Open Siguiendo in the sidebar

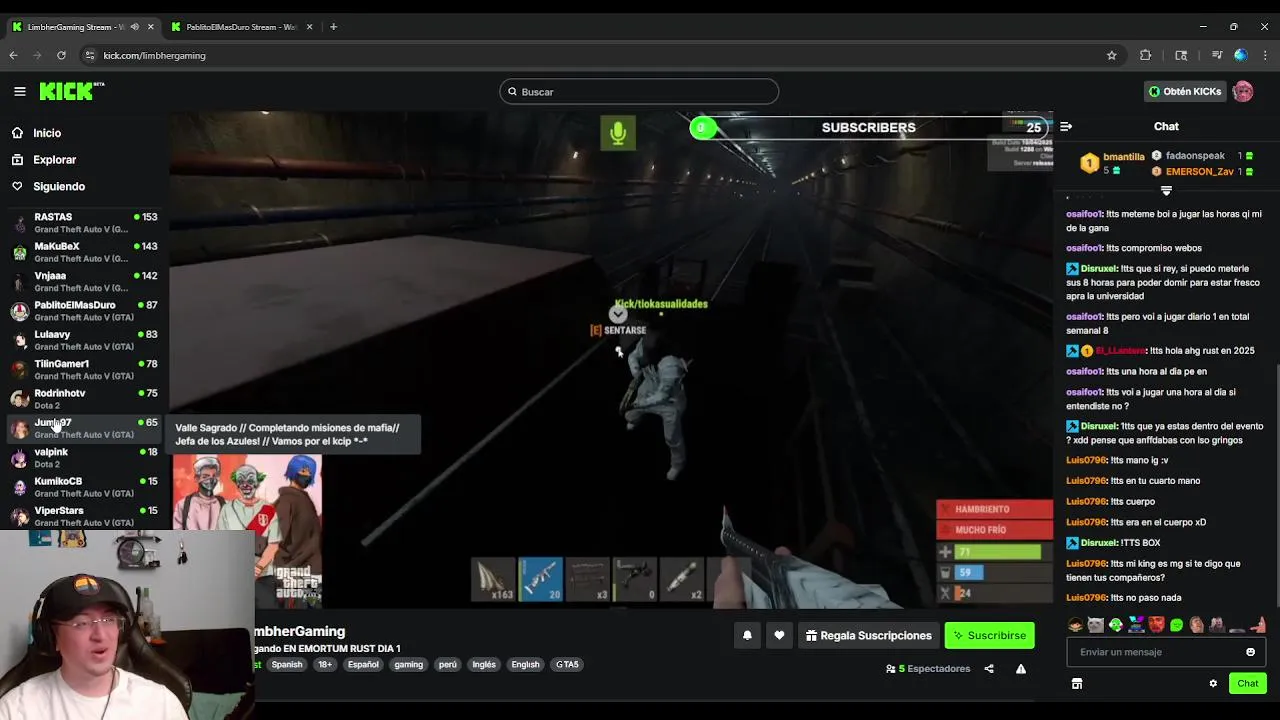[59, 186]
